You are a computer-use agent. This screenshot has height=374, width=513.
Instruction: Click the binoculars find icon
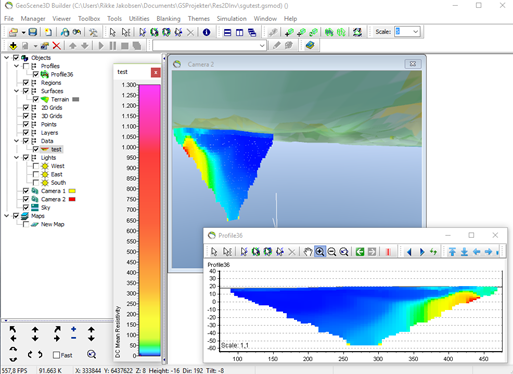pos(77,32)
